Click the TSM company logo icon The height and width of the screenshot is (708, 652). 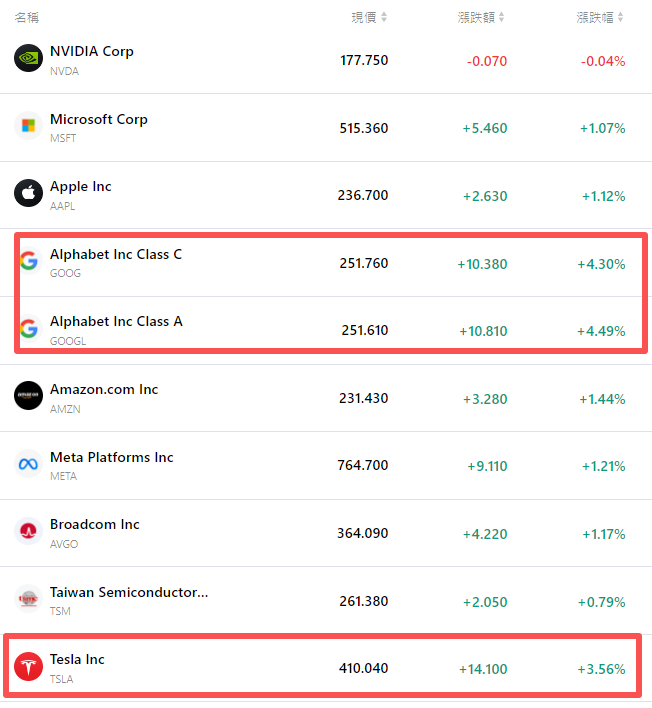click(28, 599)
